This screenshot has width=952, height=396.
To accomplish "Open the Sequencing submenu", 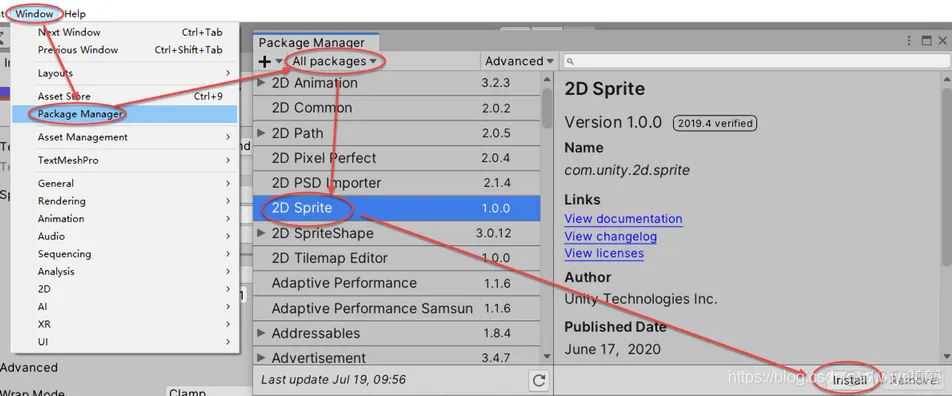I will click(124, 254).
